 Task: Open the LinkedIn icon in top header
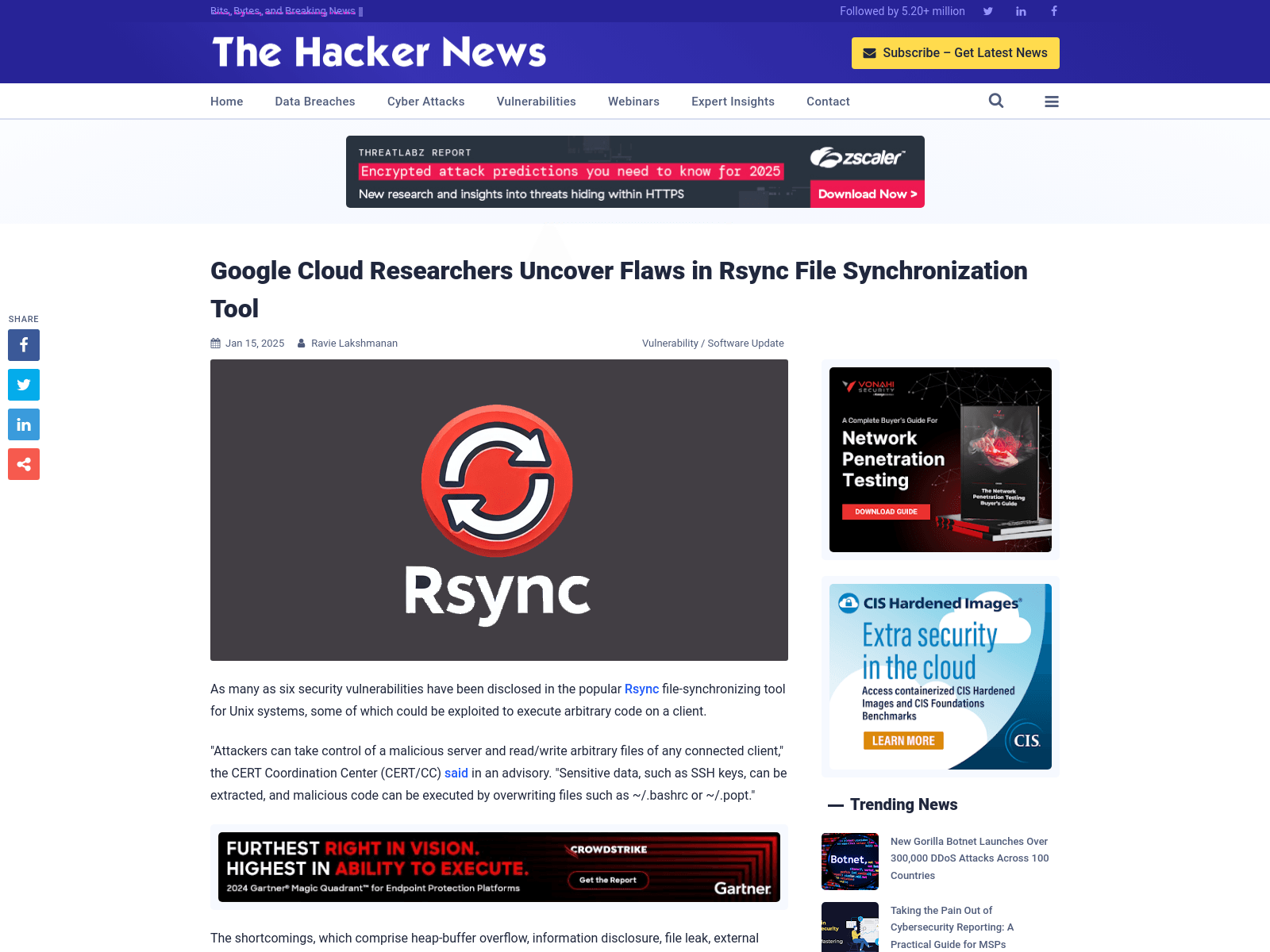click(1021, 11)
